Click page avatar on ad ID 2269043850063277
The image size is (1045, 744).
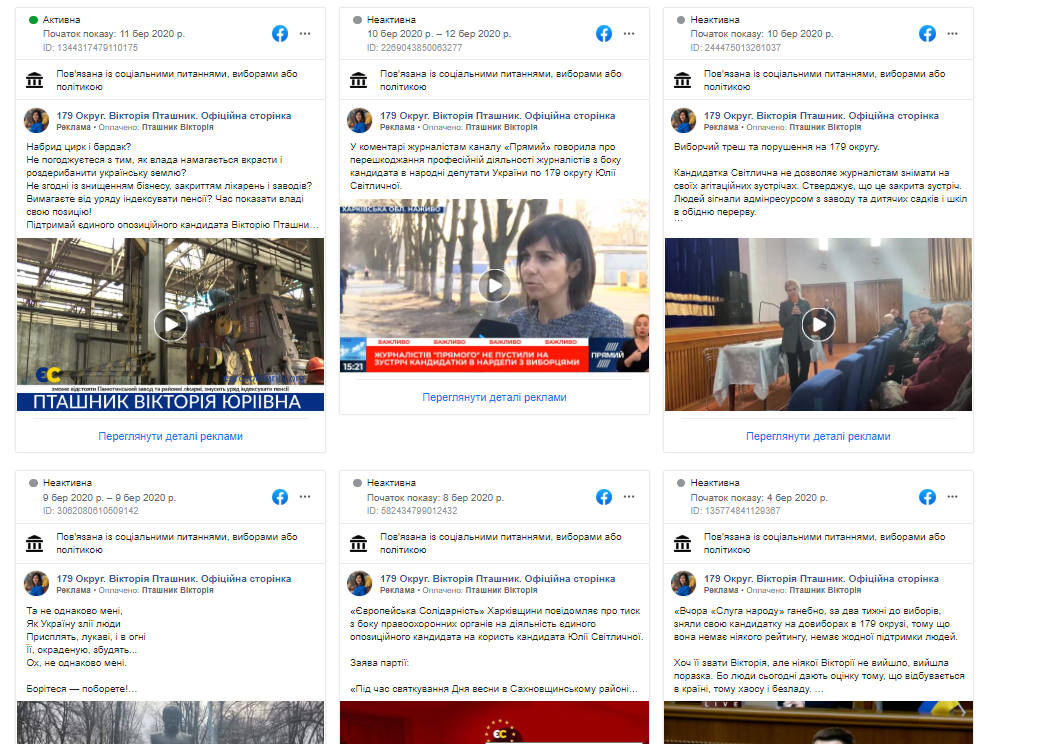pyautogui.click(x=360, y=121)
